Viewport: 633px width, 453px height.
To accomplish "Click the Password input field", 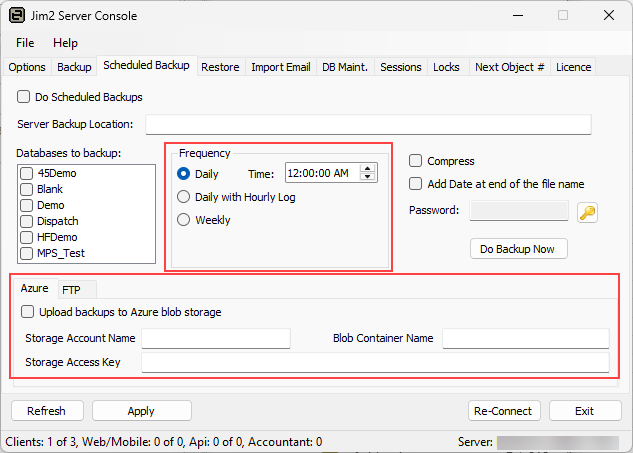I will pyautogui.click(x=519, y=211).
